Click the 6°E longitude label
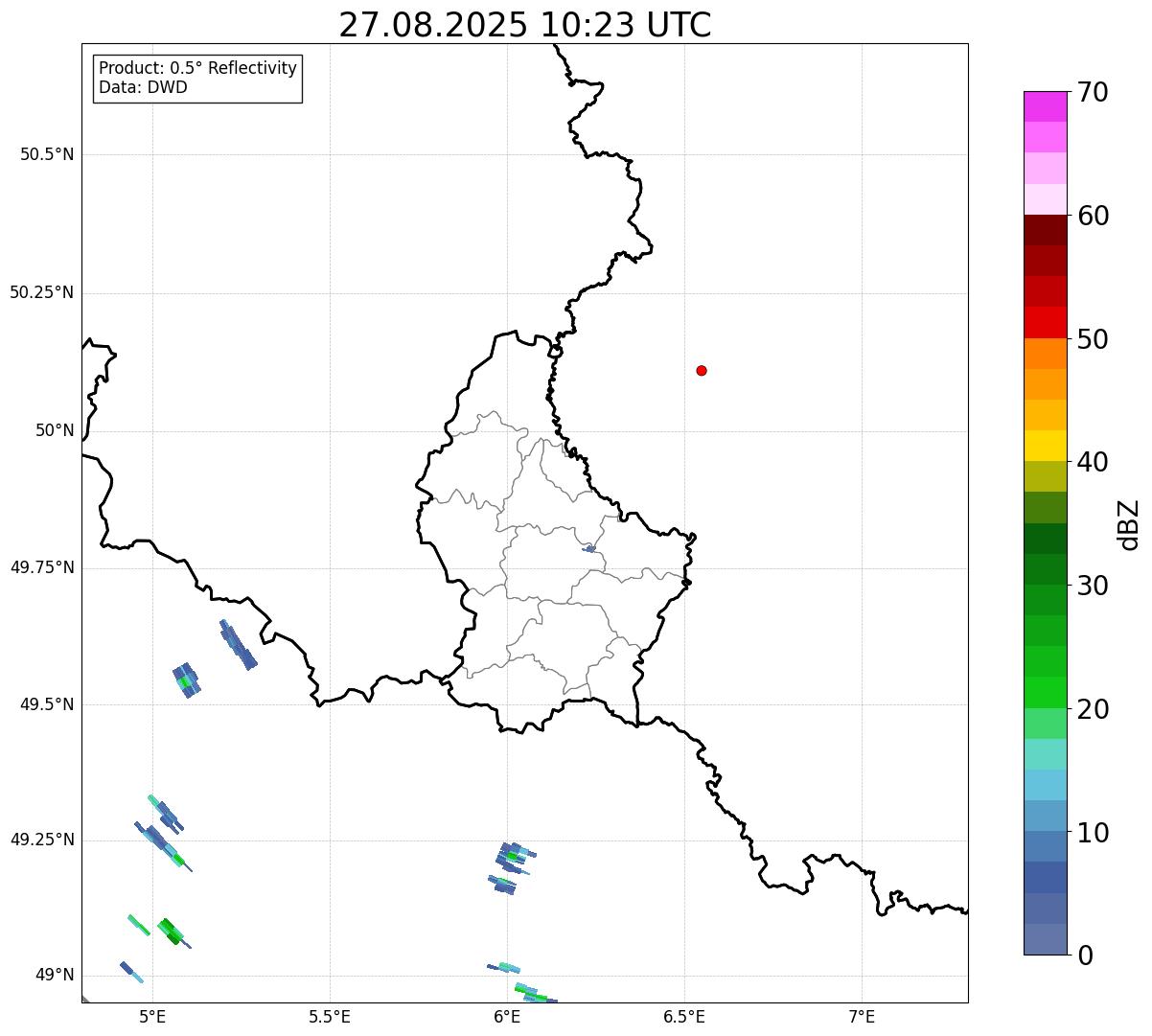 pyautogui.click(x=507, y=1016)
